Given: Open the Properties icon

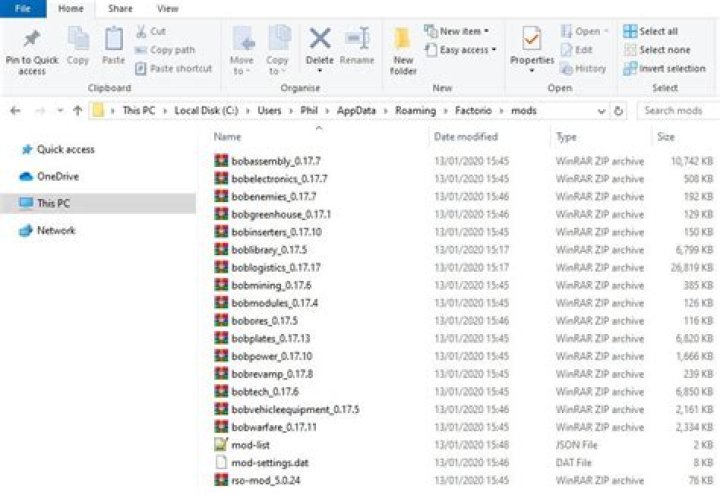Looking at the screenshot, I should (531, 39).
